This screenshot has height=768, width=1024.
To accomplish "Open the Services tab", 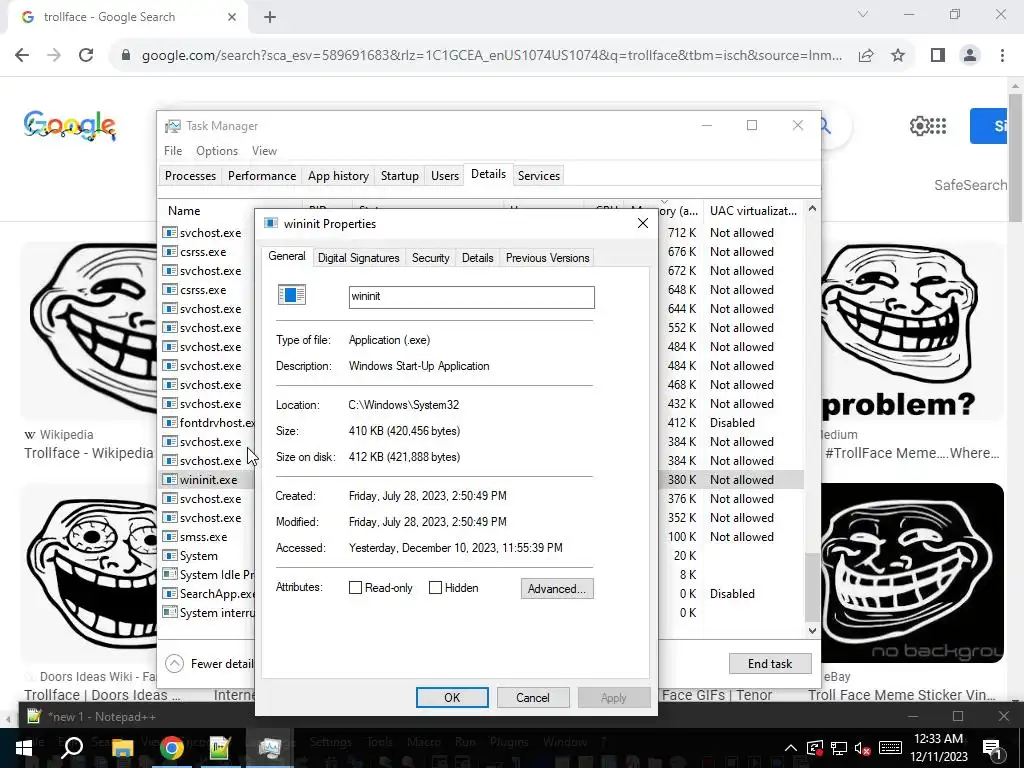I will click(x=539, y=176).
